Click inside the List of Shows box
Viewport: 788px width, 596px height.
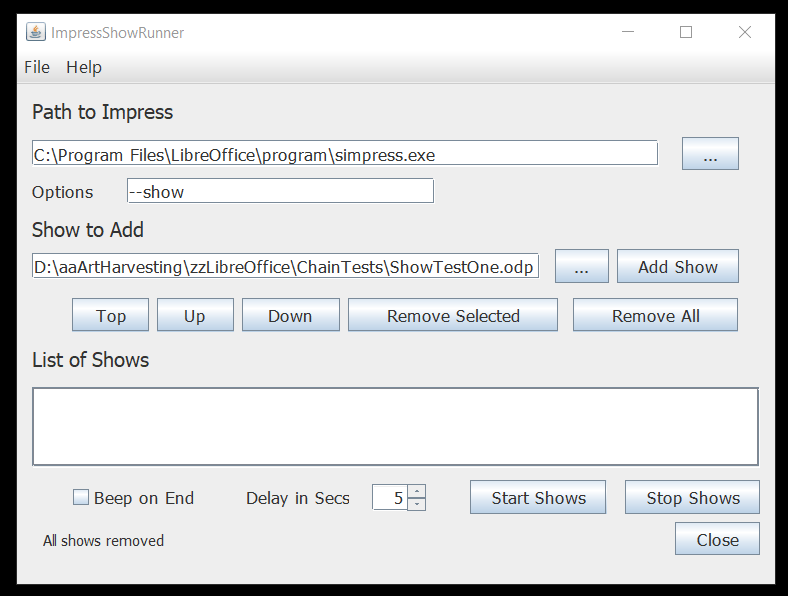tap(395, 426)
